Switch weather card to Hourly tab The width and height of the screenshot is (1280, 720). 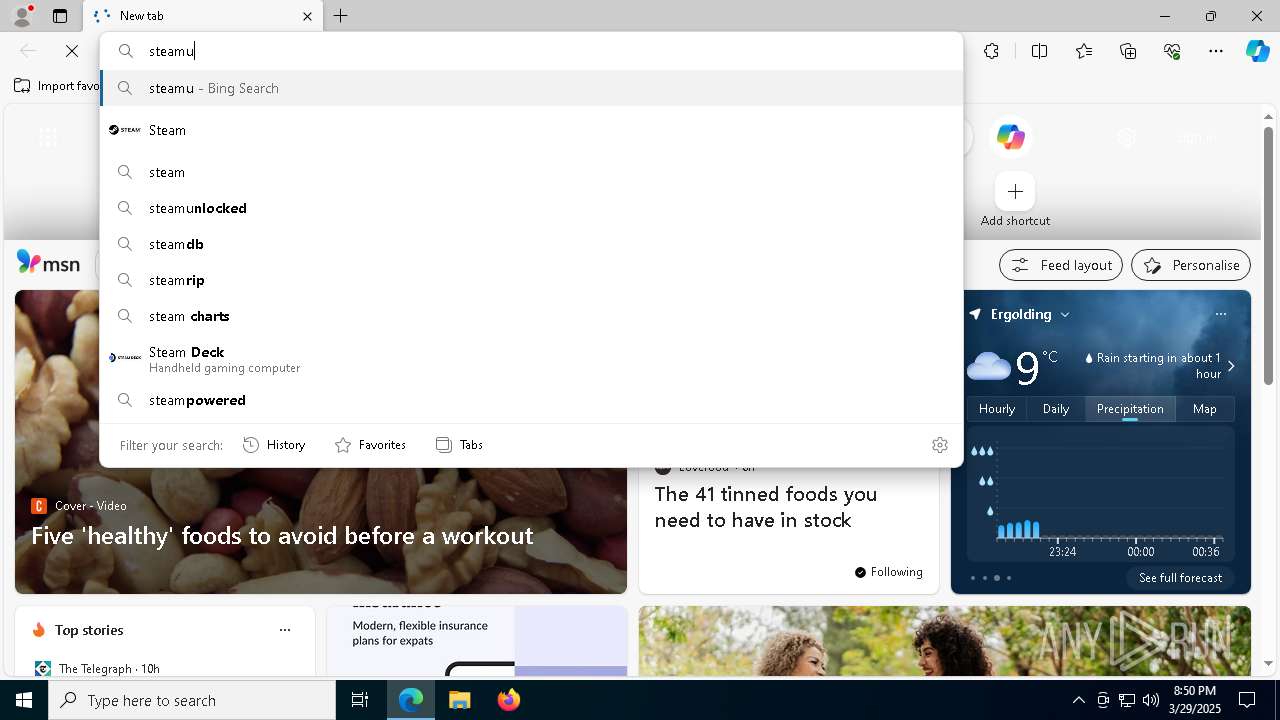pos(997,409)
